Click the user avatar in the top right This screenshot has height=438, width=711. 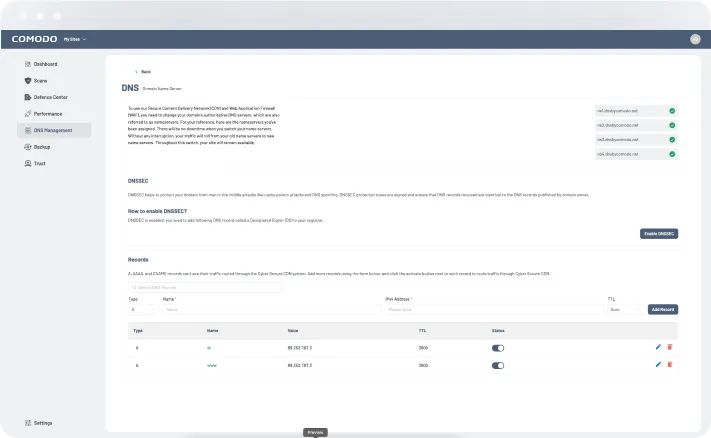coord(695,39)
